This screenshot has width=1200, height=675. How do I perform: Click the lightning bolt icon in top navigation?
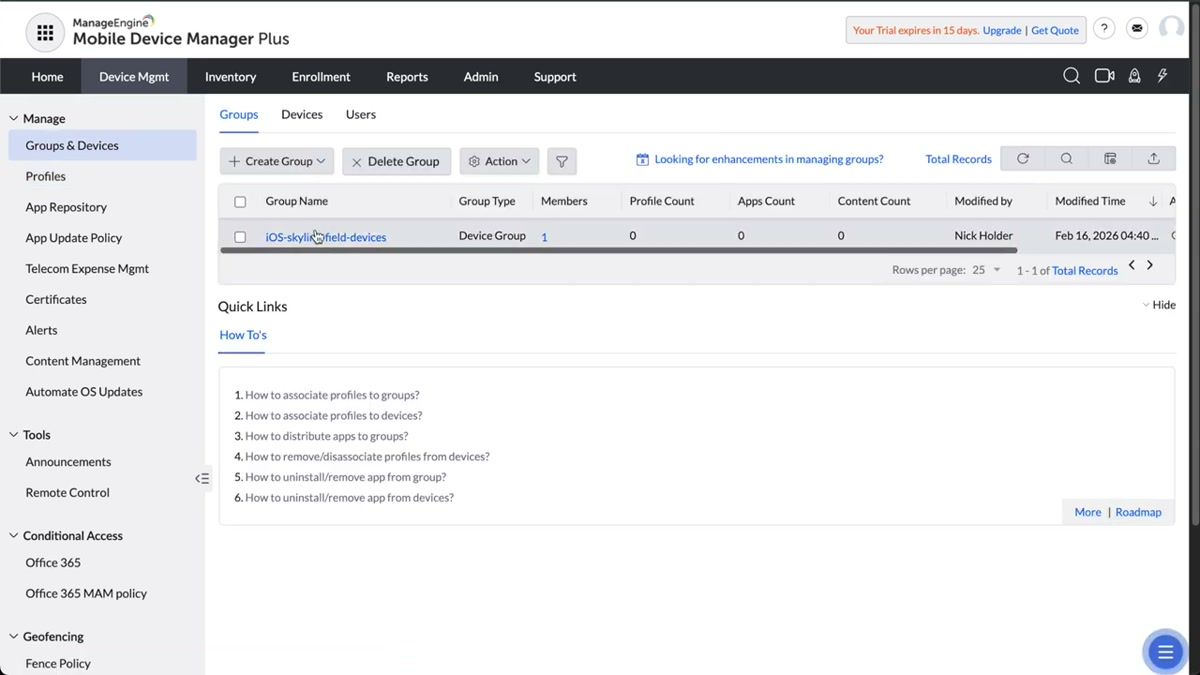coord(1162,76)
